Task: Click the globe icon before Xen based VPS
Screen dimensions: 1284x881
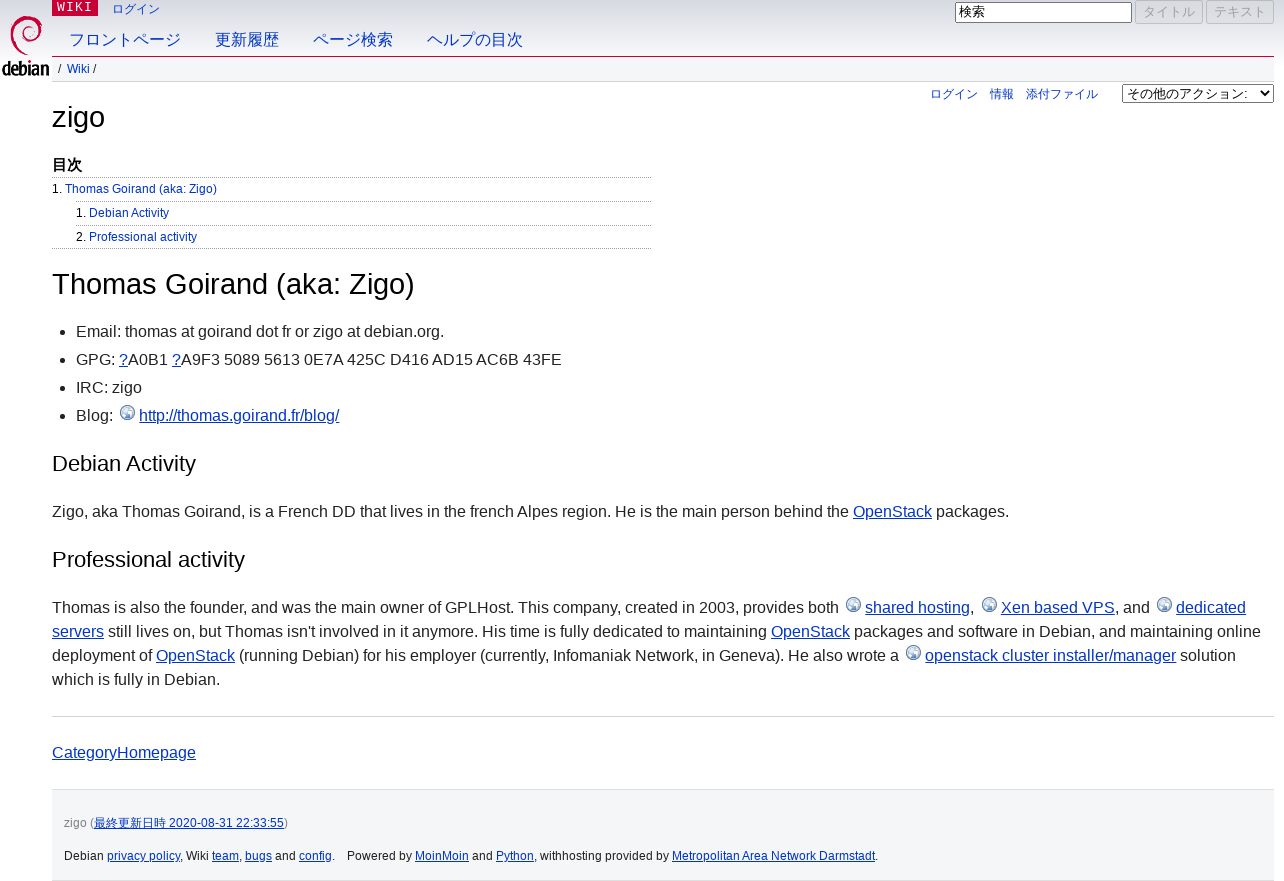Action: (989, 605)
